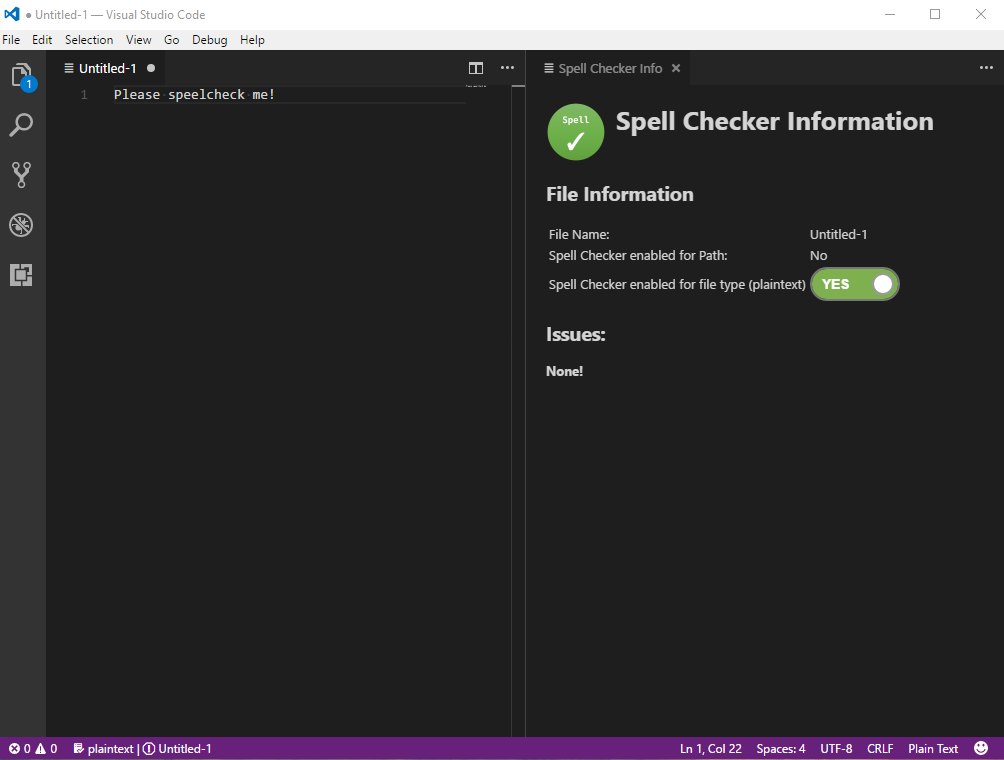Click the 'Issues:' heading
The height and width of the screenshot is (760, 1004).
click(x=576, y=334)
